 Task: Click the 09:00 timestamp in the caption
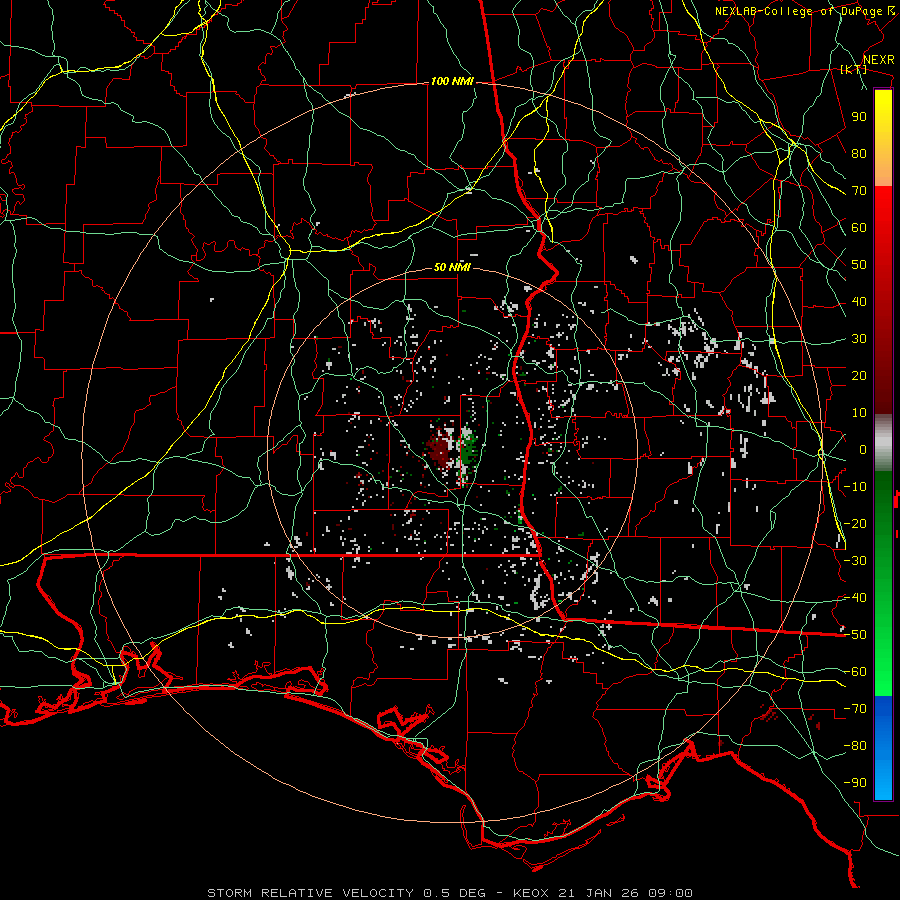pyautogui.click(x=670, y=893)
